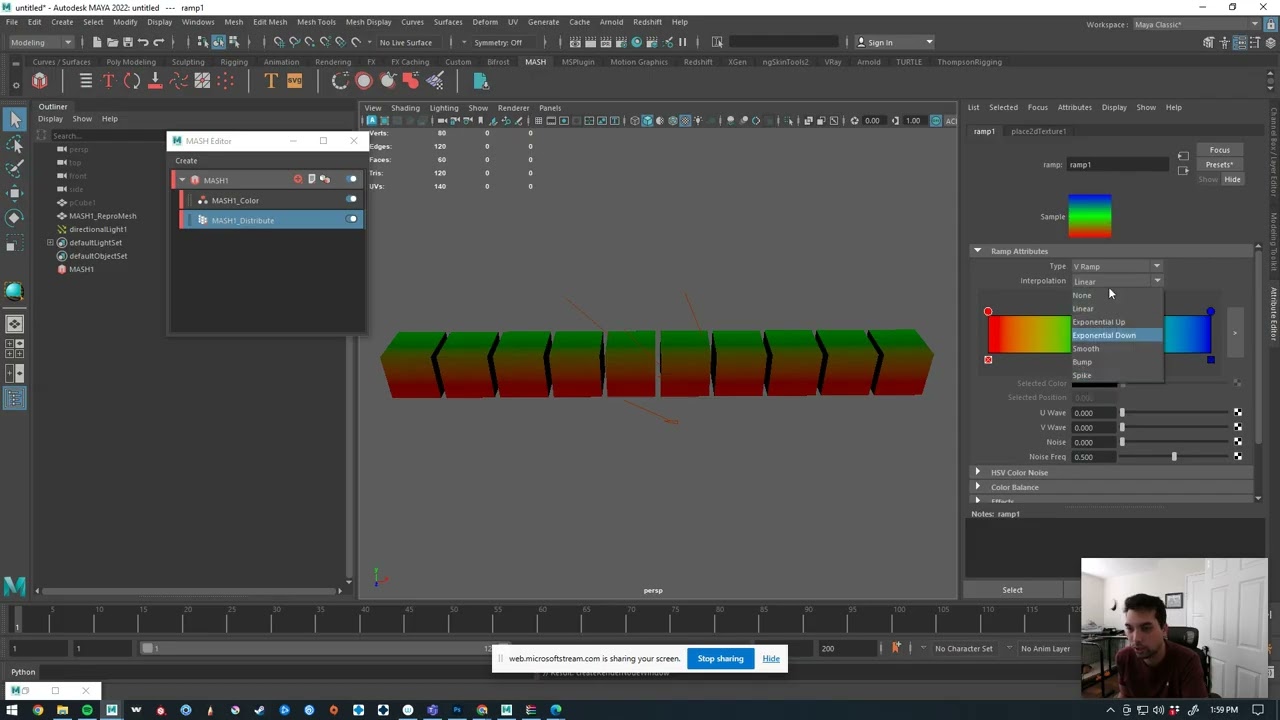Expand the HSV Color Noise section
The height and width of the screenshot is (720, 1280).
point(978,472)
